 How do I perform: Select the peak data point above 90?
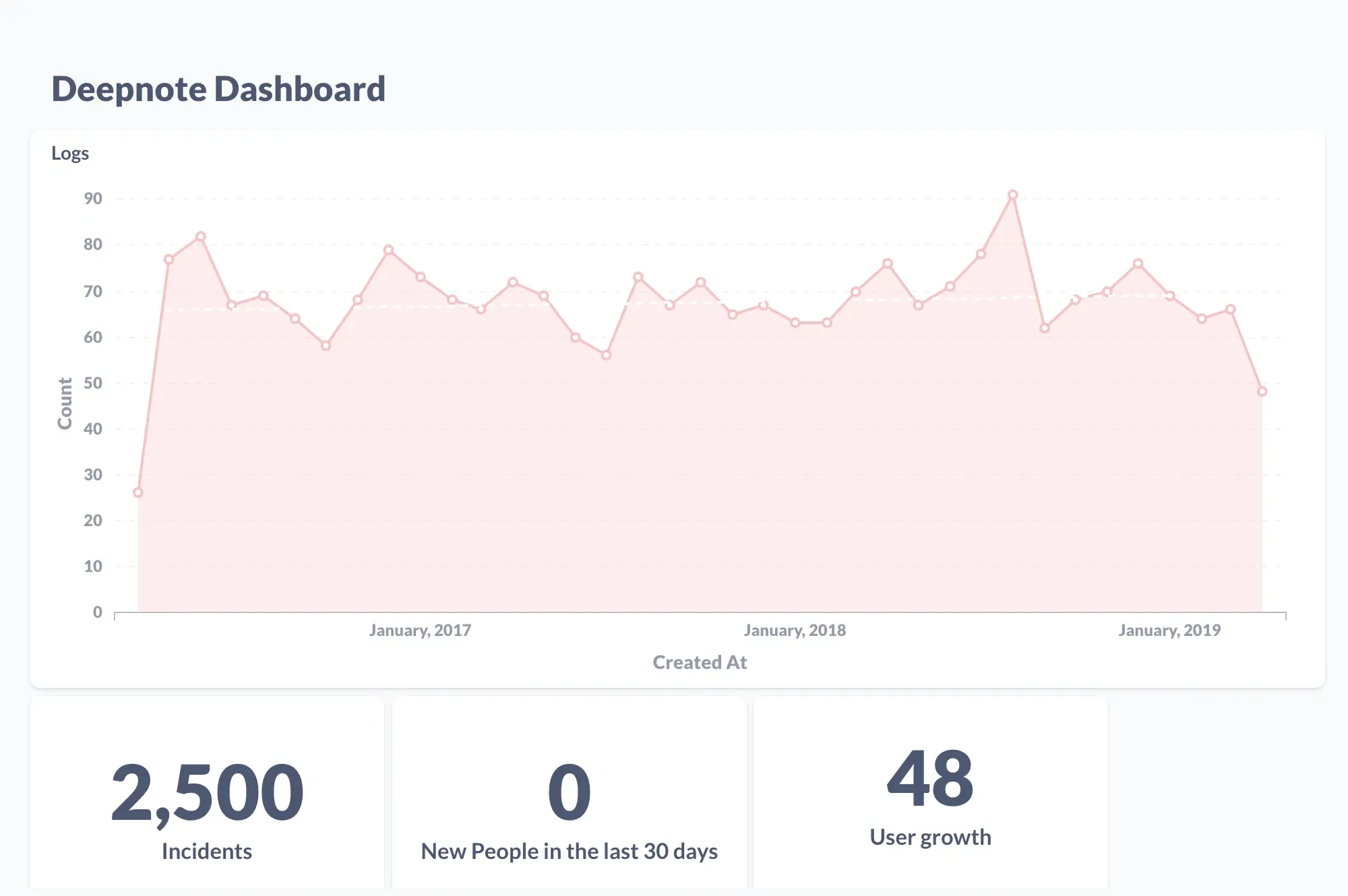pyautogui.click(x=1012, y=195)
